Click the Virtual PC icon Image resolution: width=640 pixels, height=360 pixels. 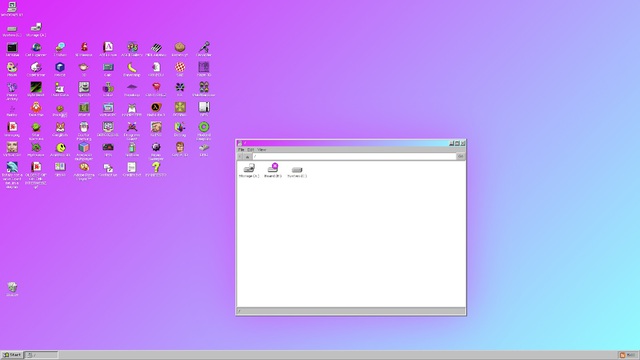108,109
